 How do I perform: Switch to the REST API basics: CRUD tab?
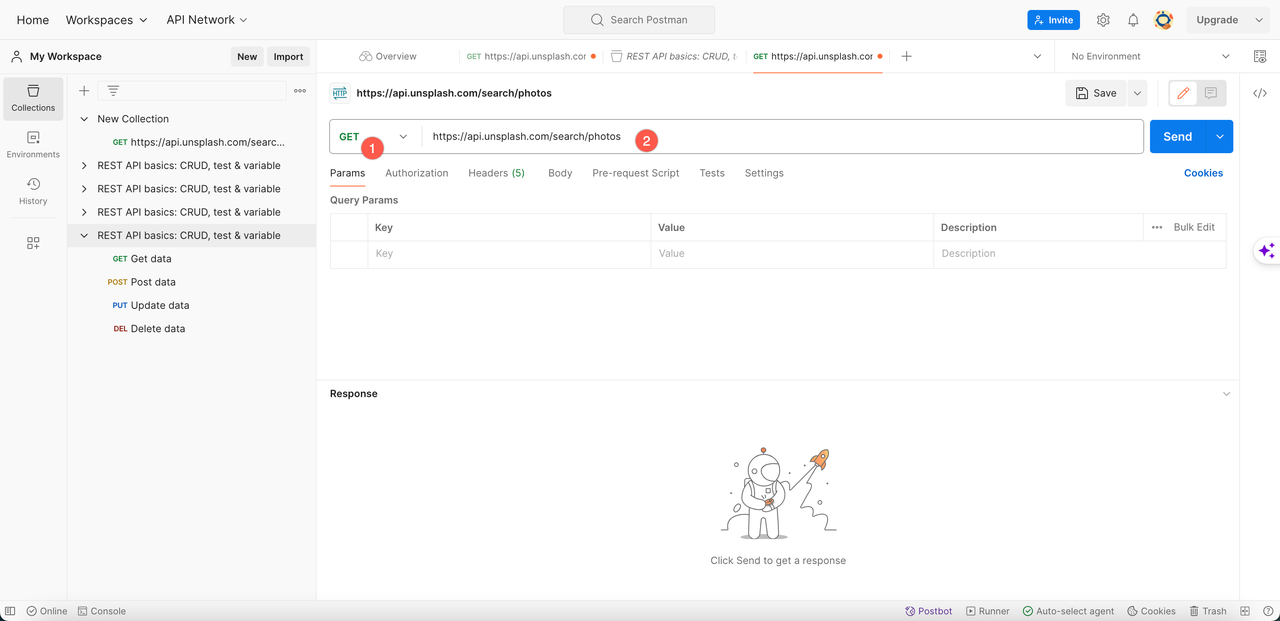click(x=673, y=57)
